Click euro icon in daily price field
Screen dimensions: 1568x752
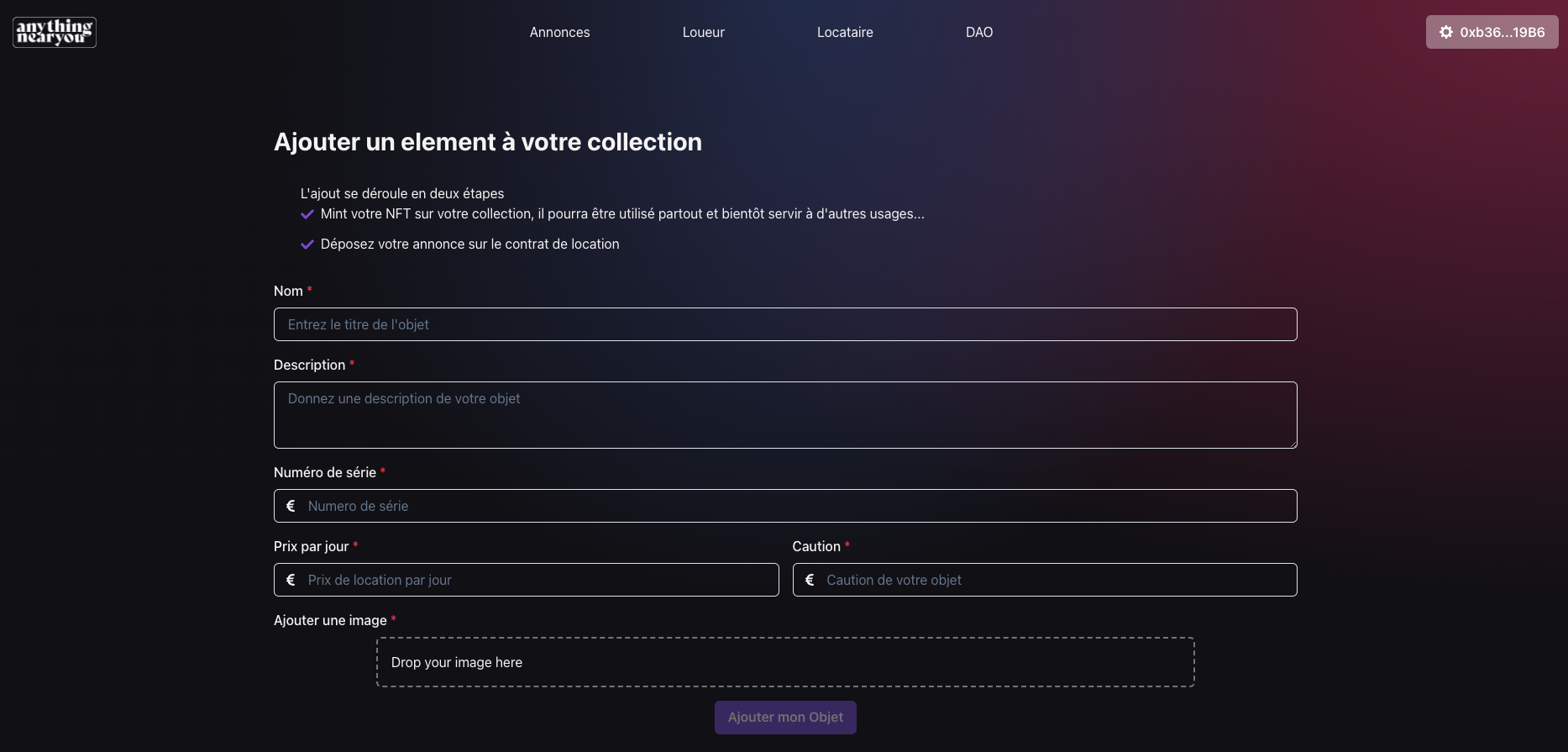click(x=291, y=580)
